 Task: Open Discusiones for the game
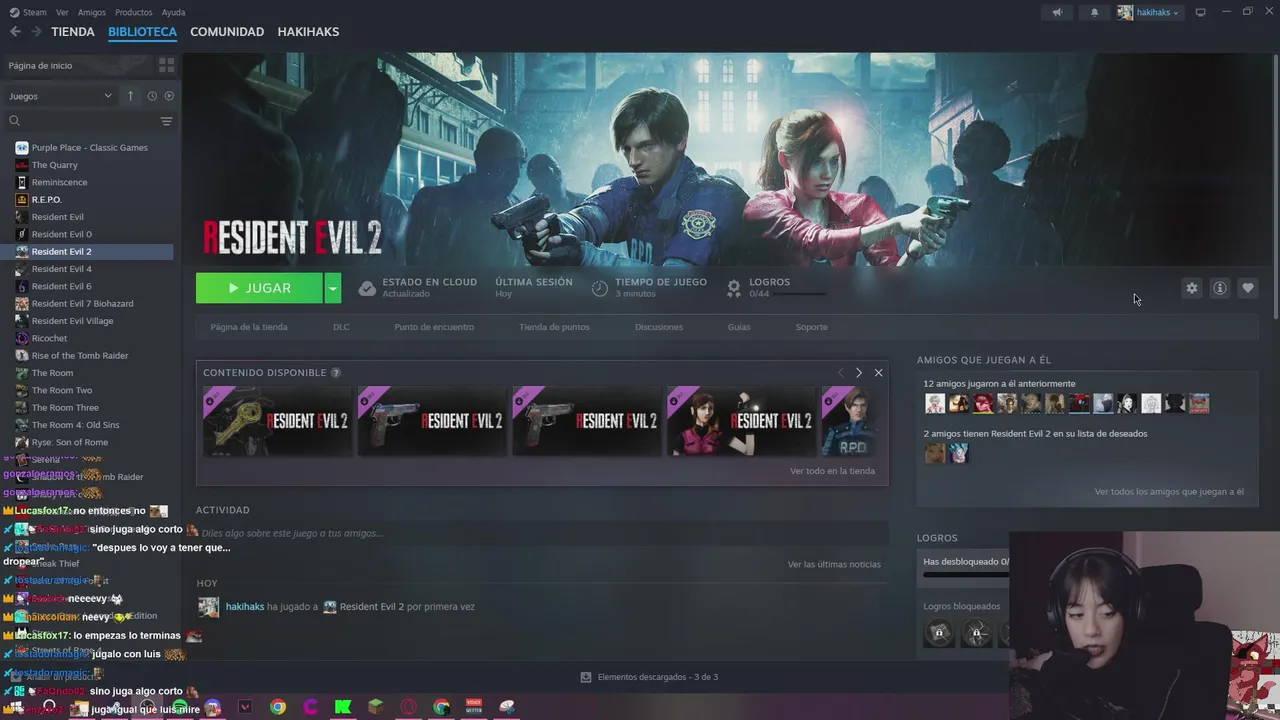pos(659,327)
